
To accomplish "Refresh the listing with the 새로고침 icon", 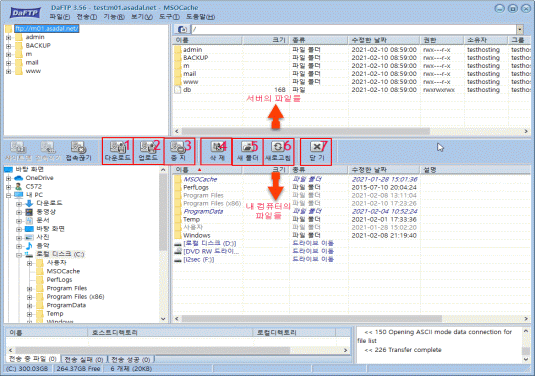I will (278, 151).
